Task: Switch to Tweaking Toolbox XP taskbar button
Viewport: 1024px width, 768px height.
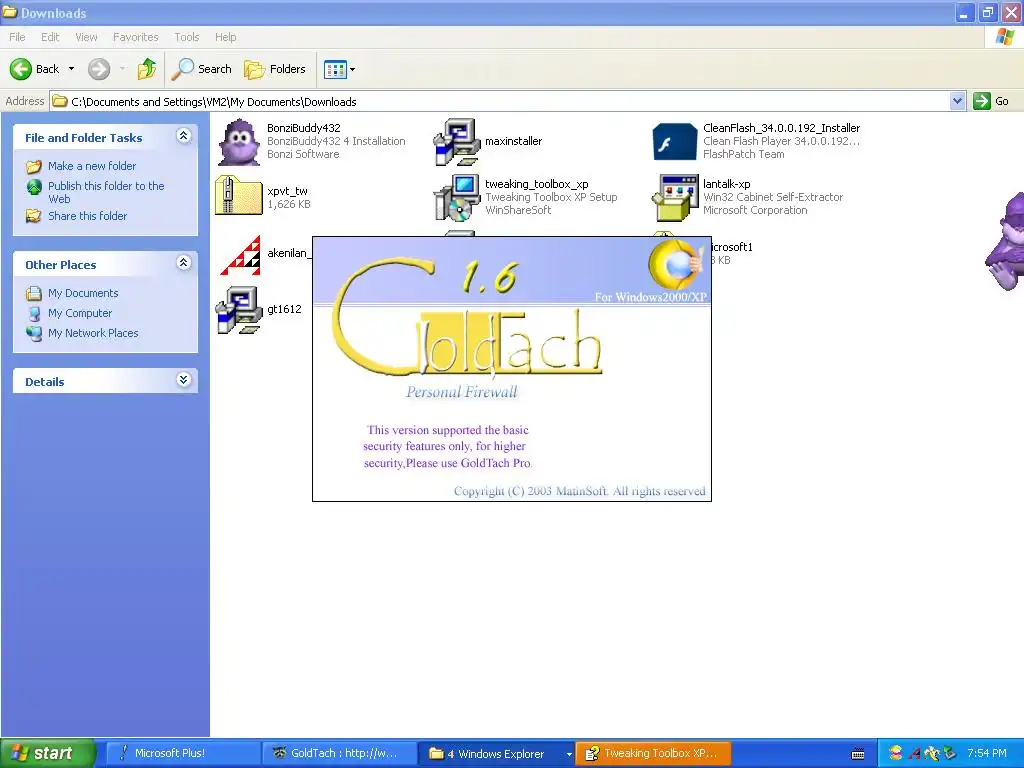Action: coord(653,753)
